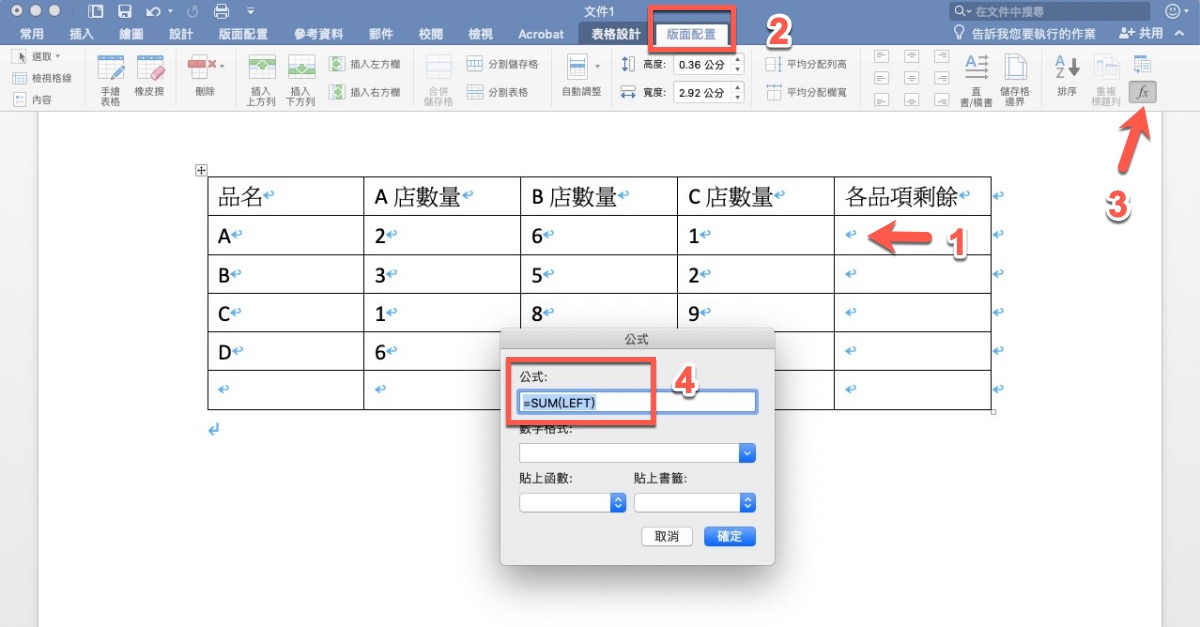
Task: Click the search in document field
Action: point(1050,12)
